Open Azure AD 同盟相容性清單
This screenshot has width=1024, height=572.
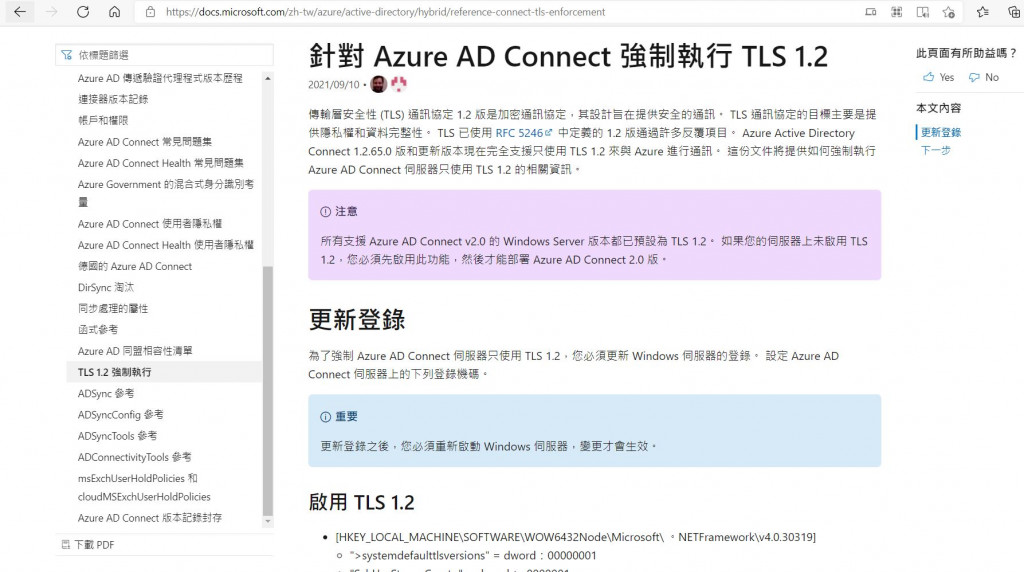[x=135, y=351]
